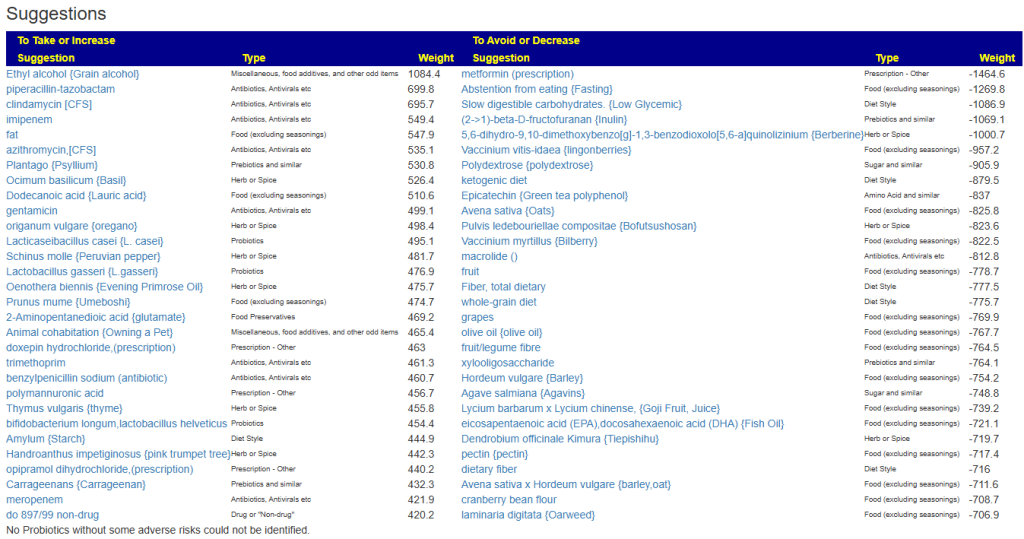Click Oenothera biennis {Evening Primrose Oil} link
Image resolution: width=1024 pixels, height=539 pixels.
coord(104,287)
